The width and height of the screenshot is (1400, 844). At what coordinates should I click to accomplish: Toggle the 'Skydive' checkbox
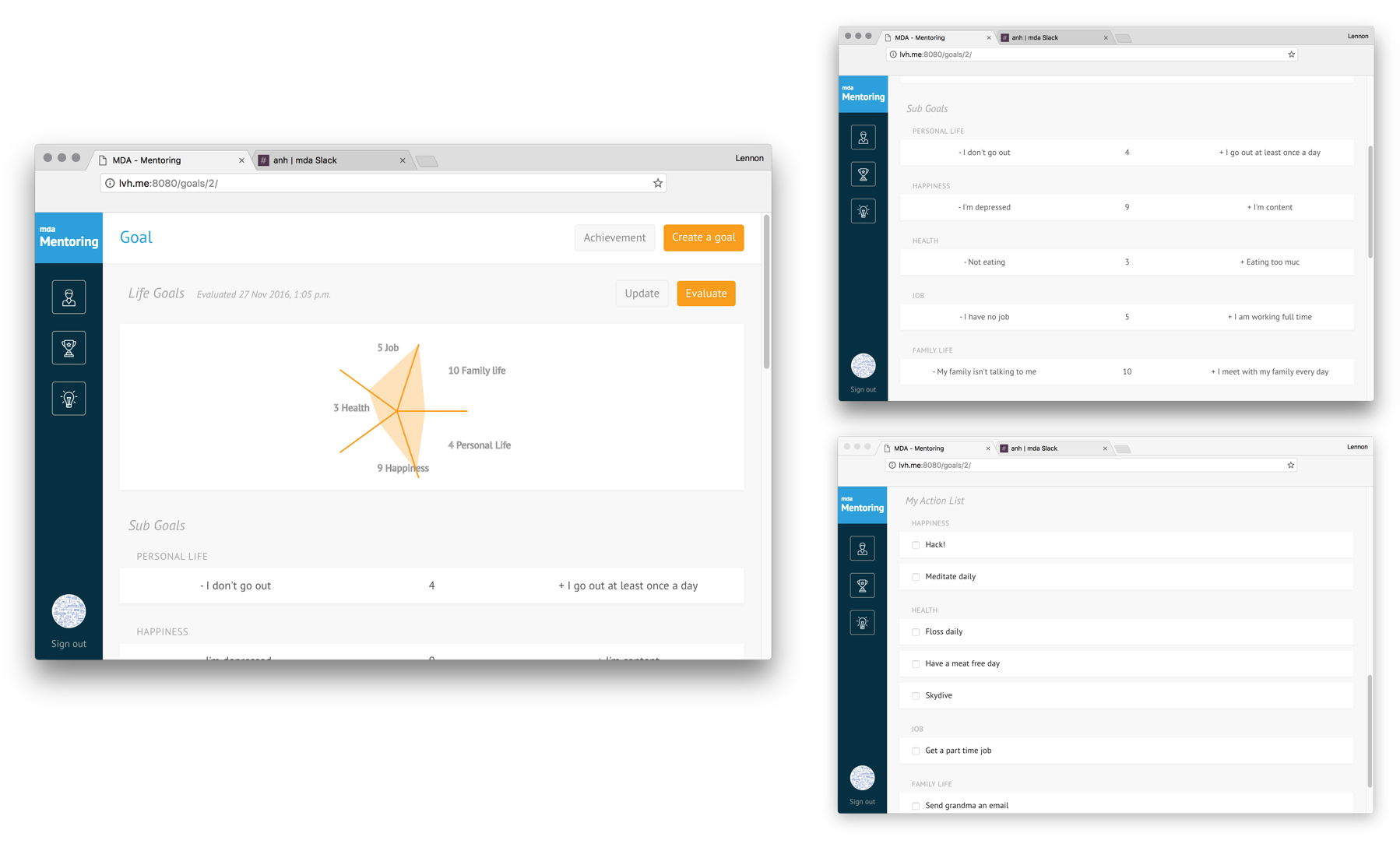pos(916,696)
